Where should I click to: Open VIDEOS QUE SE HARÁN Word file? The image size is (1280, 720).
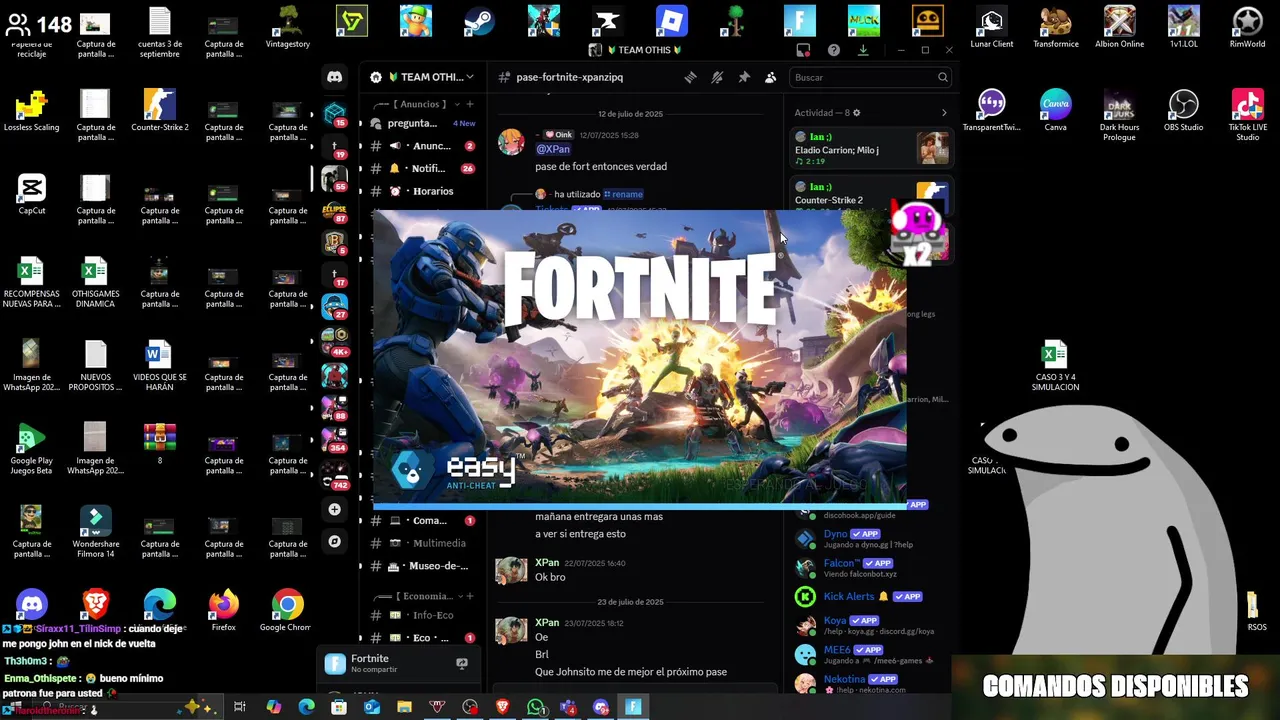click(x=160, y=364)
